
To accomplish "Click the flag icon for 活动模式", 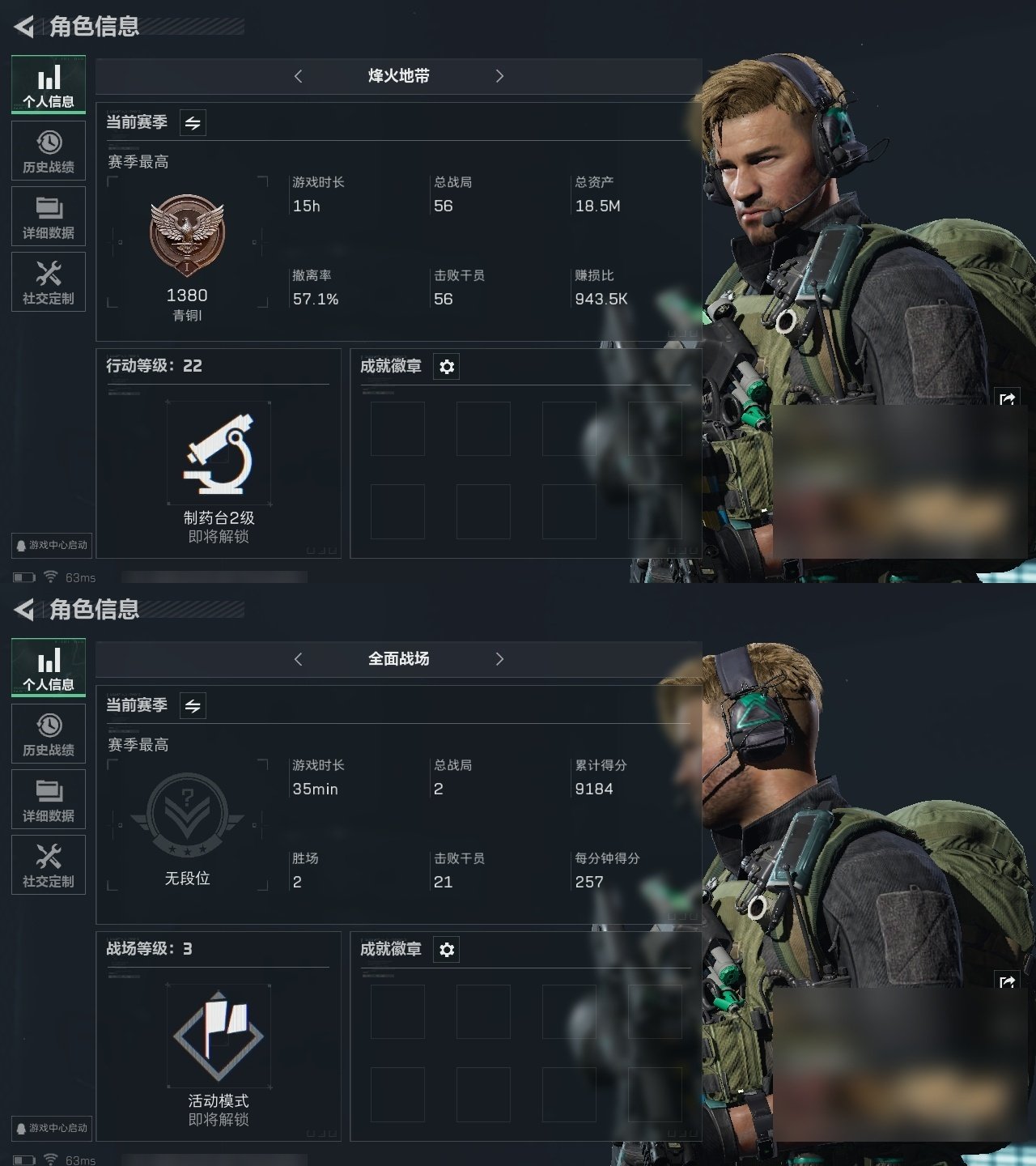I will [219, 1036].
